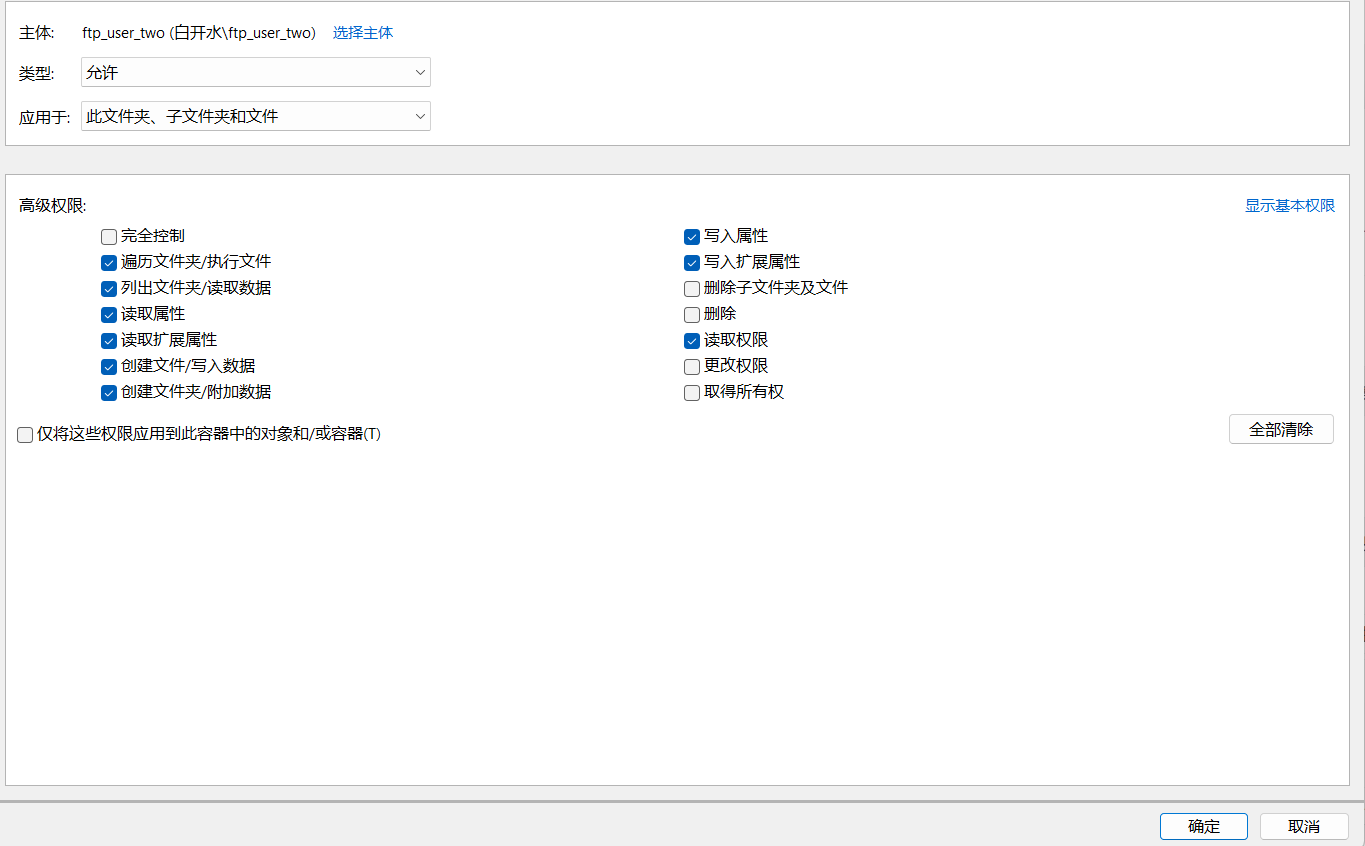Uncheck 遍历文件夹/执行文件 permission
This screenshot has height=846, width=1365.
point(109,263)
